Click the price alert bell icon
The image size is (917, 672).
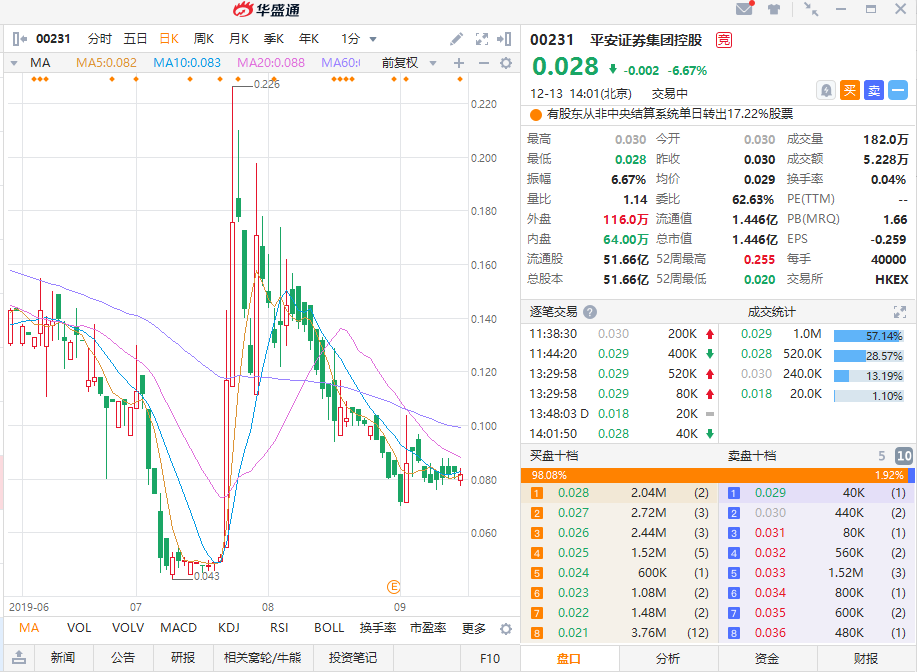pos(826,90)
